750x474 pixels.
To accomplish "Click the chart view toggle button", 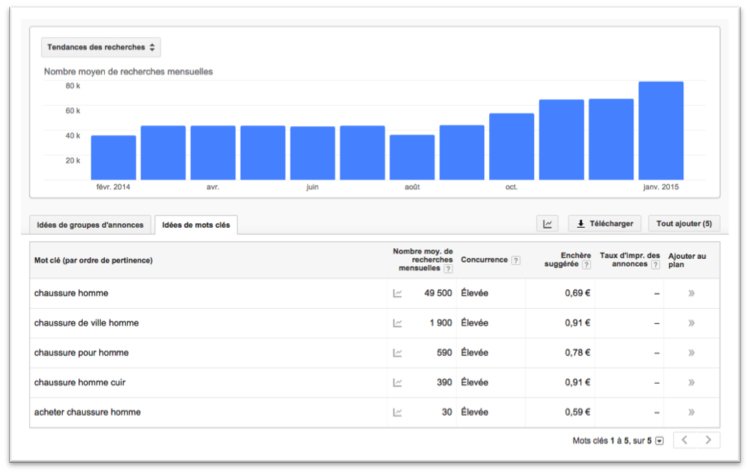I will click(548, 224).
